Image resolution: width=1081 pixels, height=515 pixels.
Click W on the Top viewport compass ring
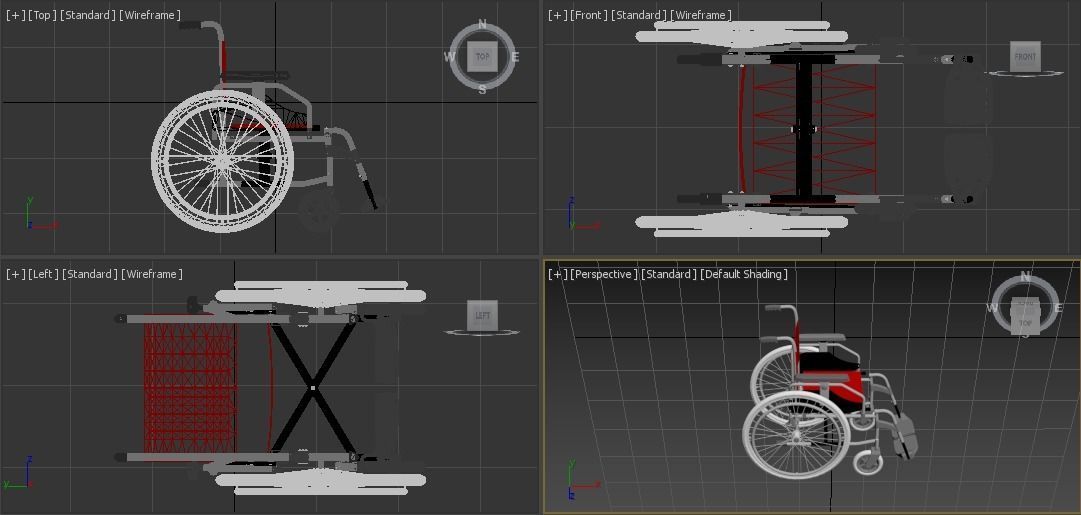[x=449, y=57]
